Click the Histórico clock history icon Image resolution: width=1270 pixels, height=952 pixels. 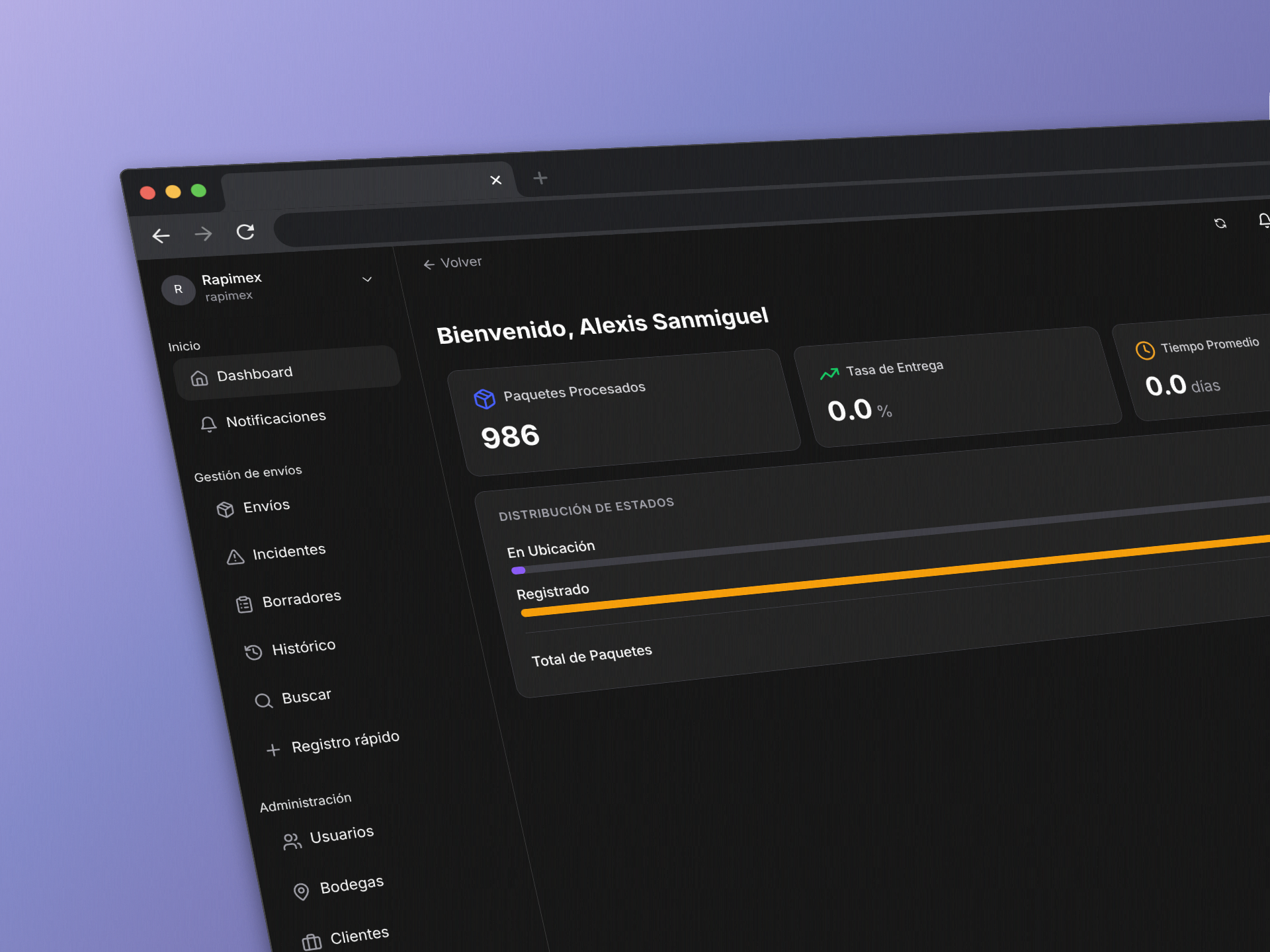click(254, 653)
